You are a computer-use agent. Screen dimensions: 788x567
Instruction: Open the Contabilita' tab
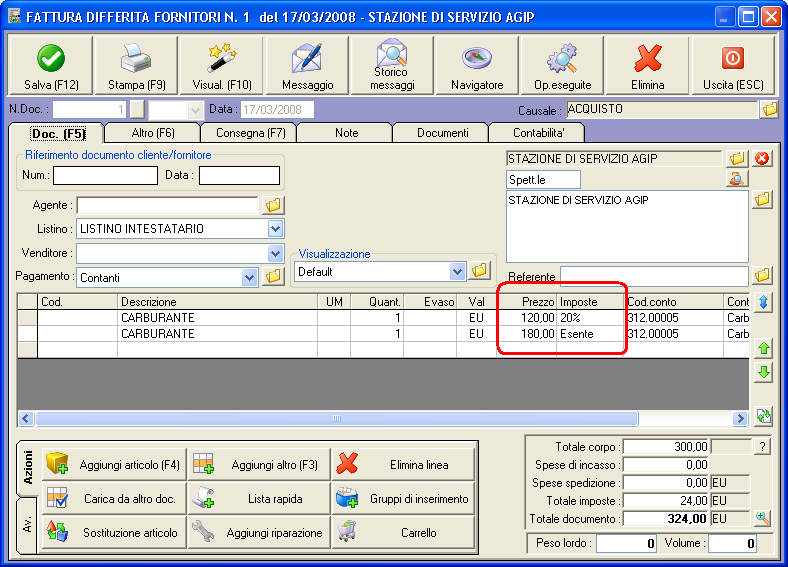coord(538,133)
